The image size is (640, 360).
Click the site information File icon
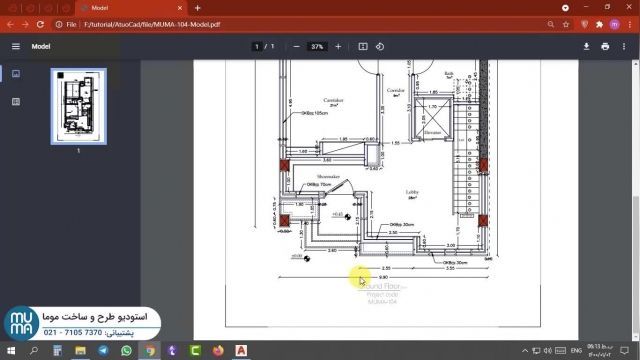pos(59,24)
